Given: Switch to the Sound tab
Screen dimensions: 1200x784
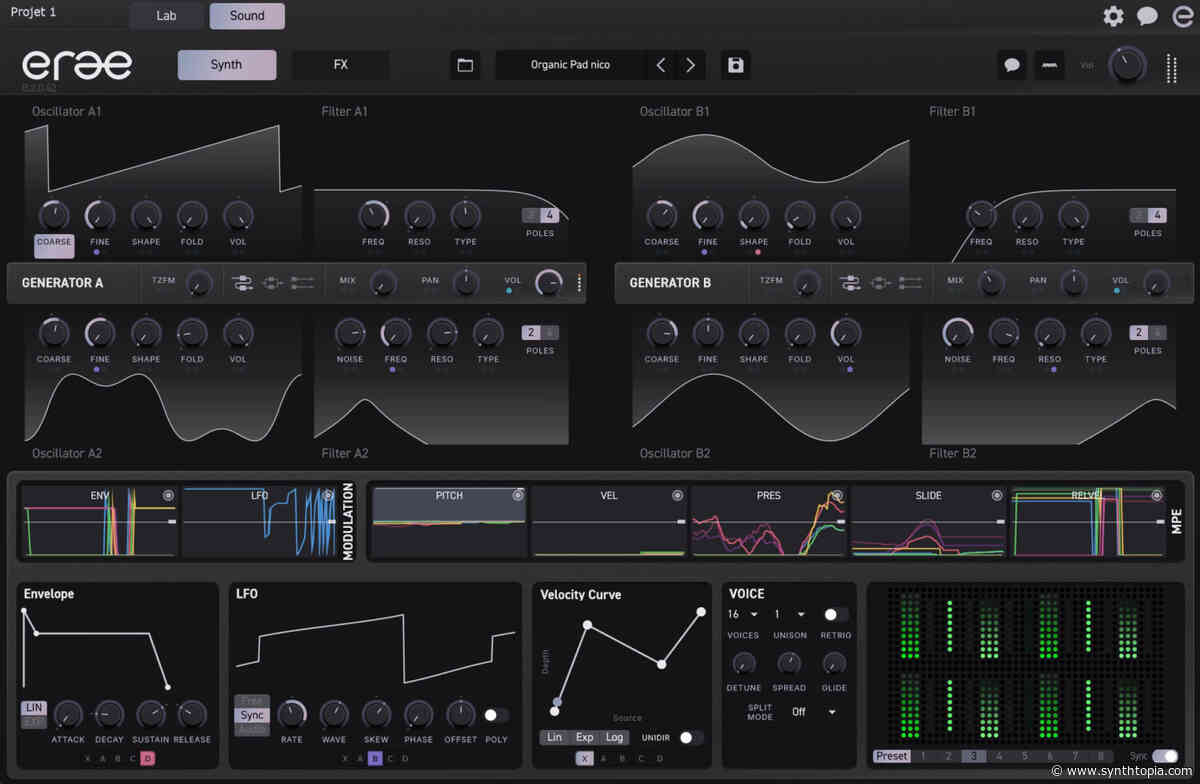Looking at the screenshot, I should (247, 15).
